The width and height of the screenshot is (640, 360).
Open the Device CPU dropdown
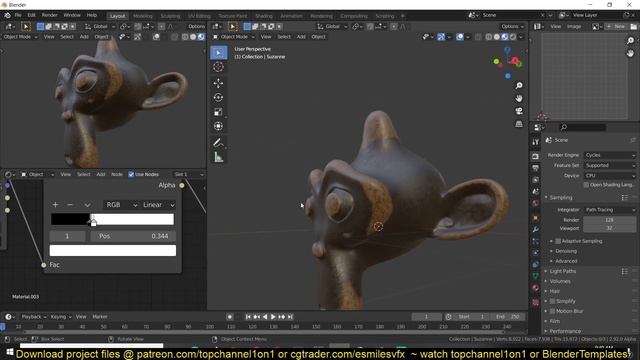click(x=610, y=176)
